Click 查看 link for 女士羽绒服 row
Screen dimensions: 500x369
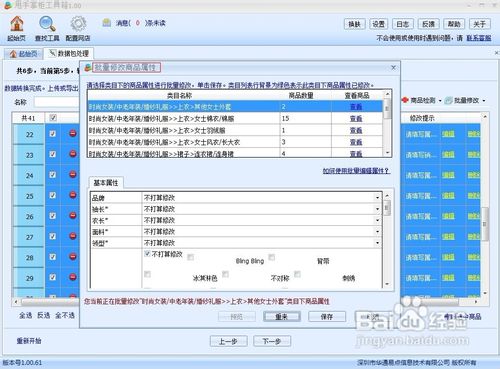356,130
